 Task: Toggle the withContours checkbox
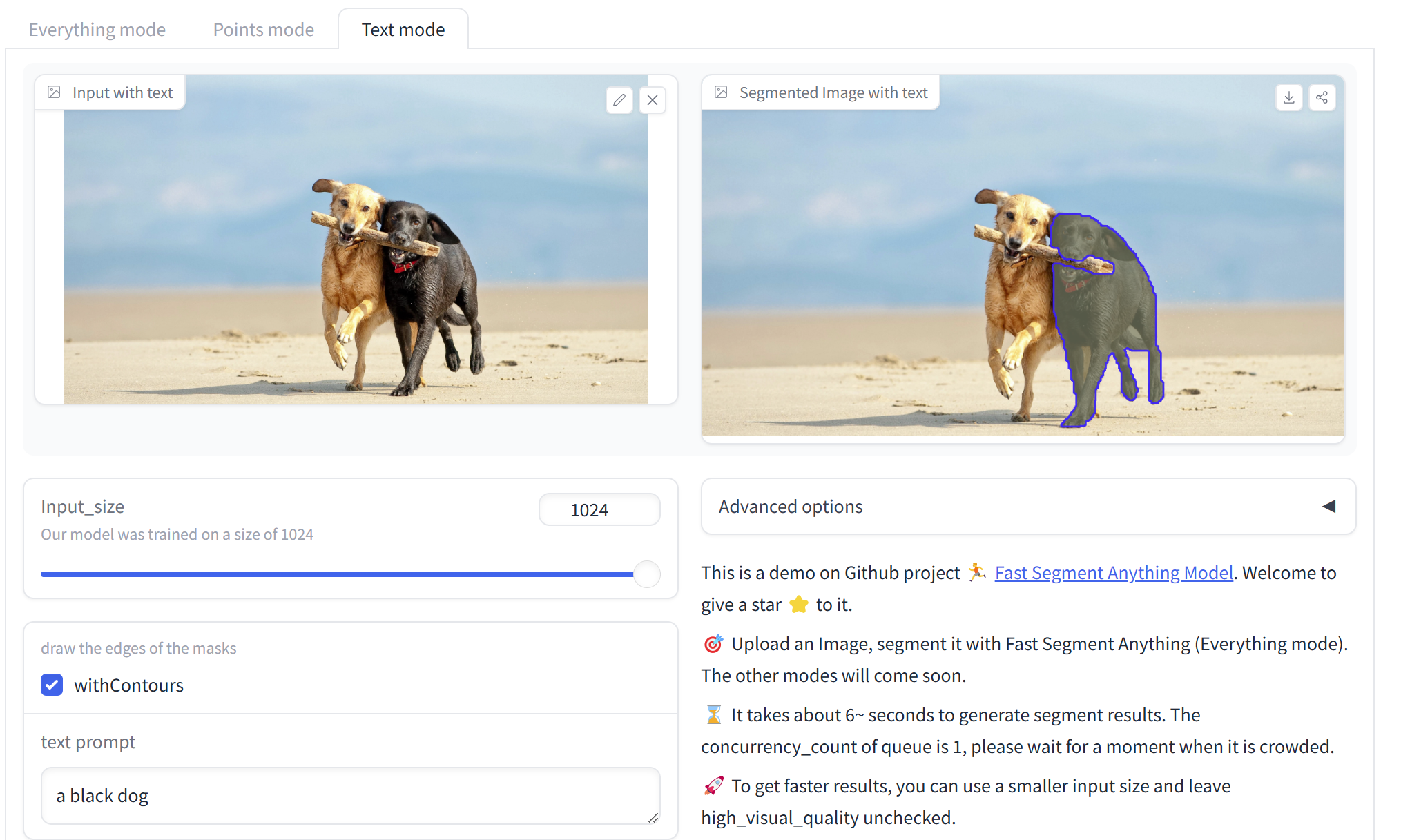(52, 685)
